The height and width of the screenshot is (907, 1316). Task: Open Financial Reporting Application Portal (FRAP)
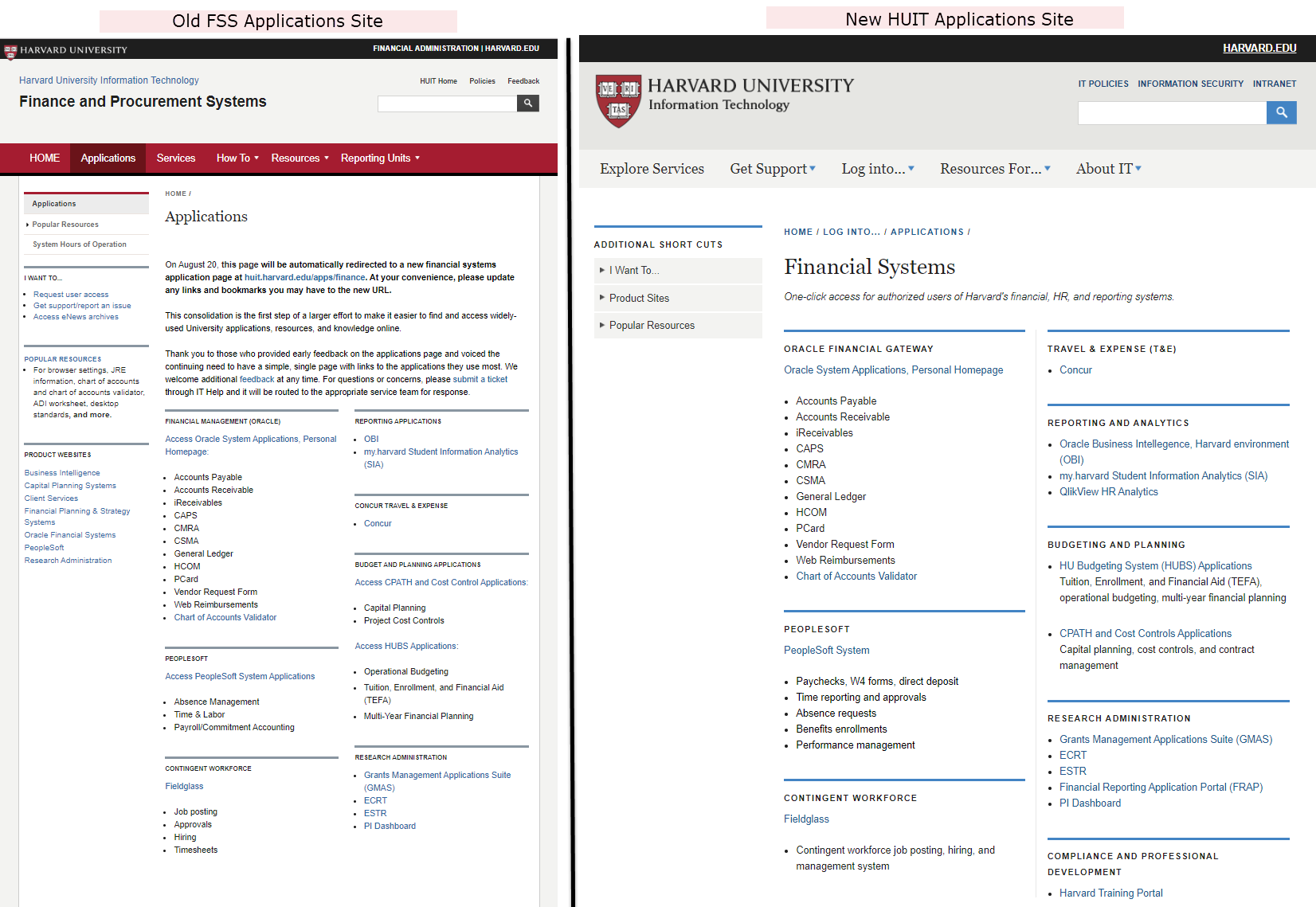(x=1161, y=788)
